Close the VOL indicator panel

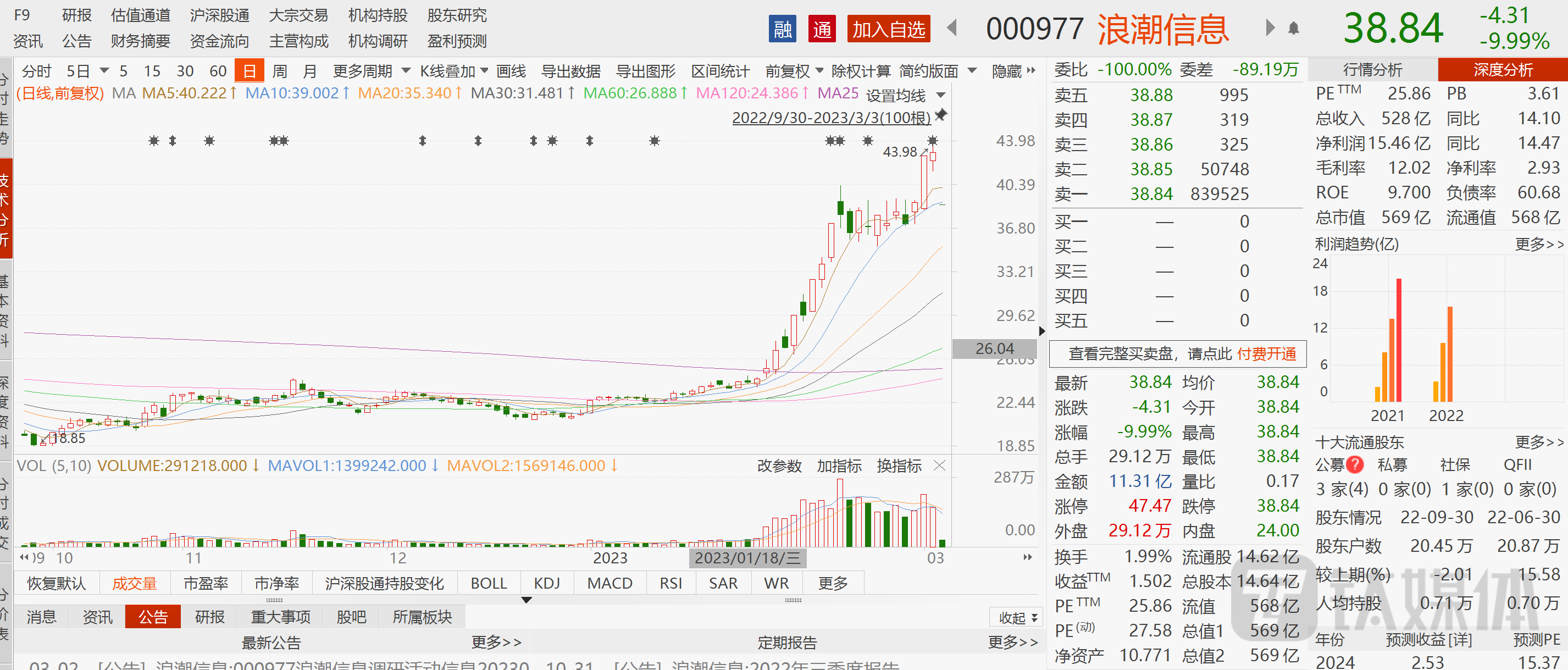(x=939, y=466)
